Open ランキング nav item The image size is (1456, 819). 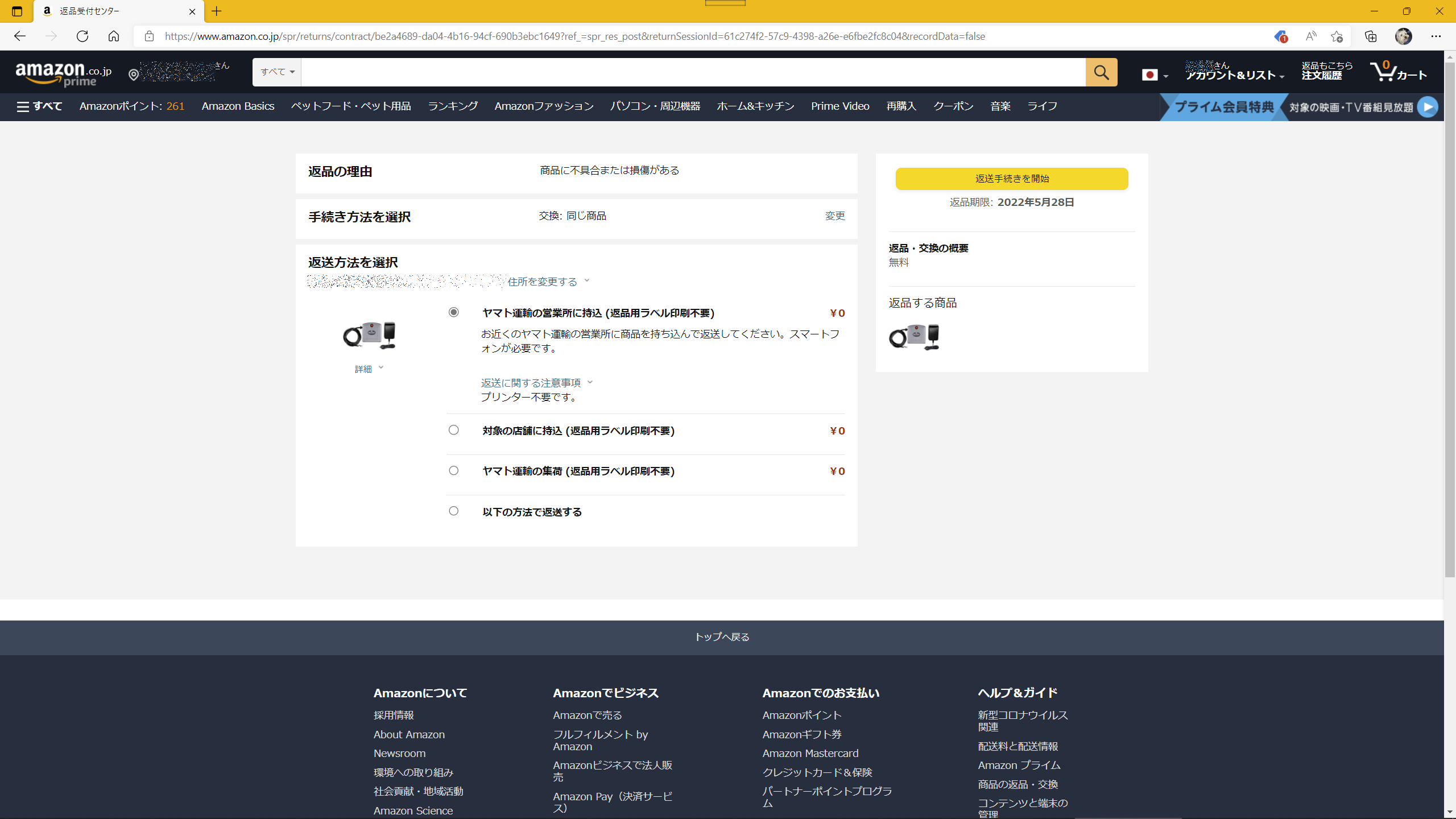[453, 106]
